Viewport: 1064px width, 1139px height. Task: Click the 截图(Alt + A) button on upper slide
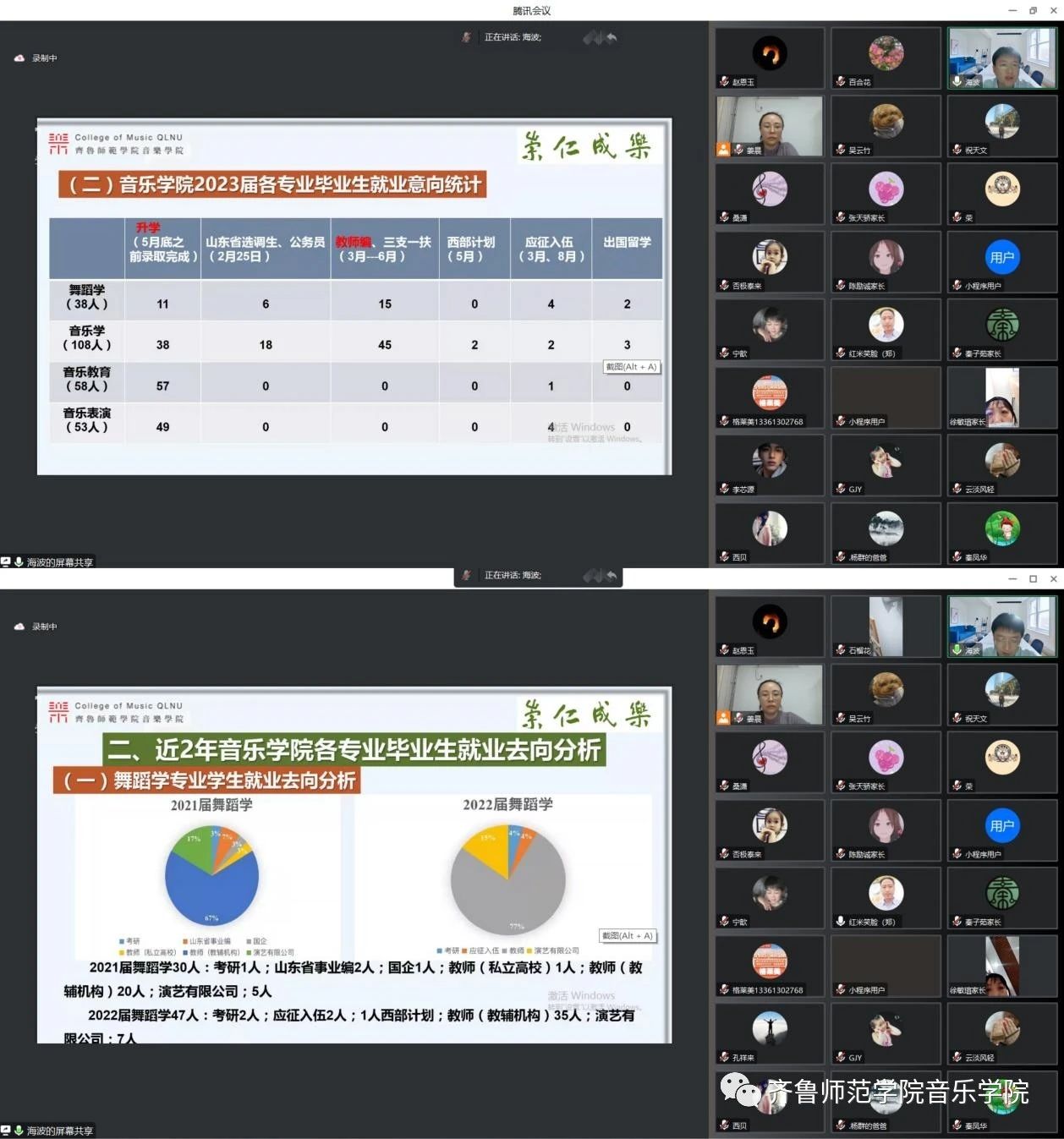coord(631,367)
